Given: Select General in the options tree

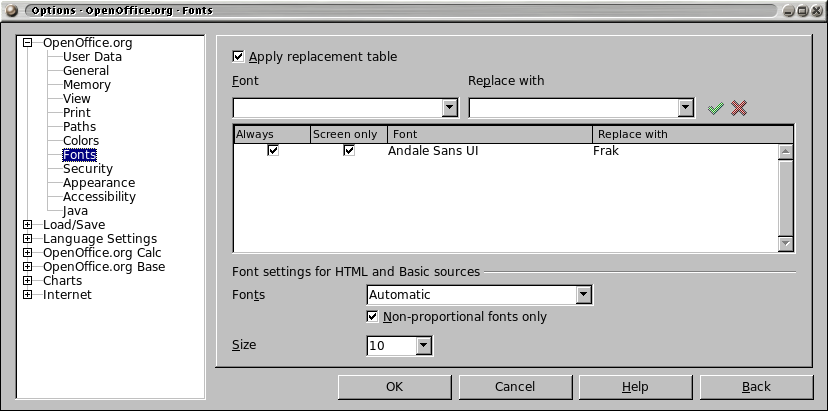Looking at the screenshot, I should [x=86, y=71].
